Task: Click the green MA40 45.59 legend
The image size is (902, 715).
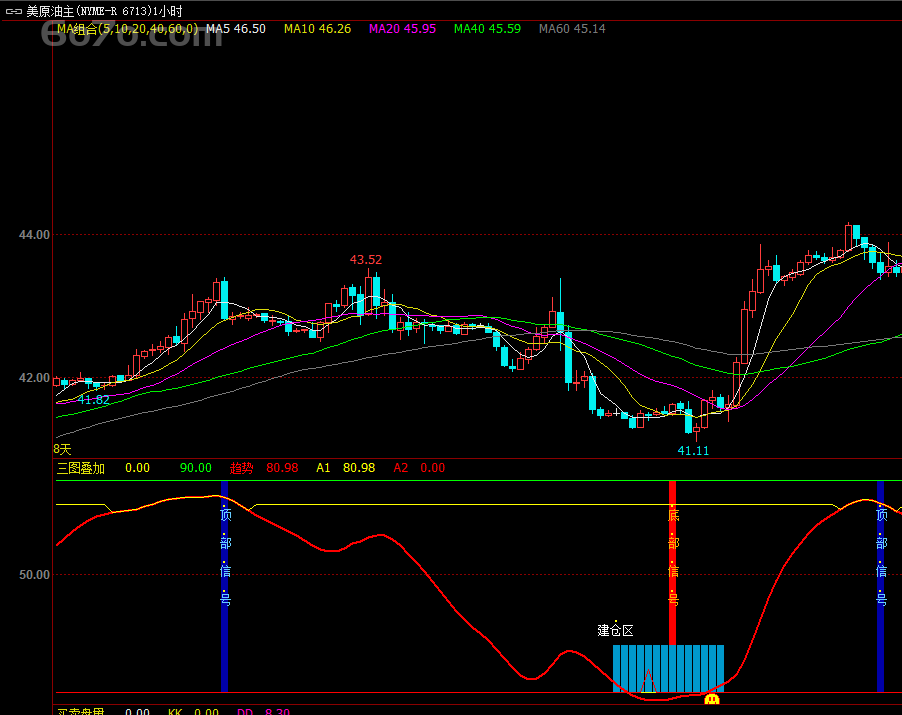Action: [x=487, y=29]
